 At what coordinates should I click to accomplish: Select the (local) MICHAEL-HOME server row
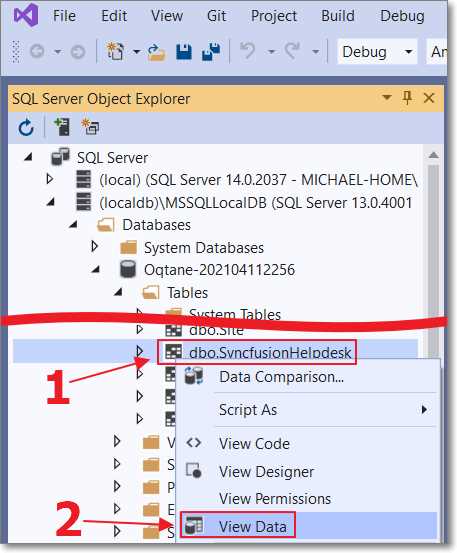click(x=258, y=180)
